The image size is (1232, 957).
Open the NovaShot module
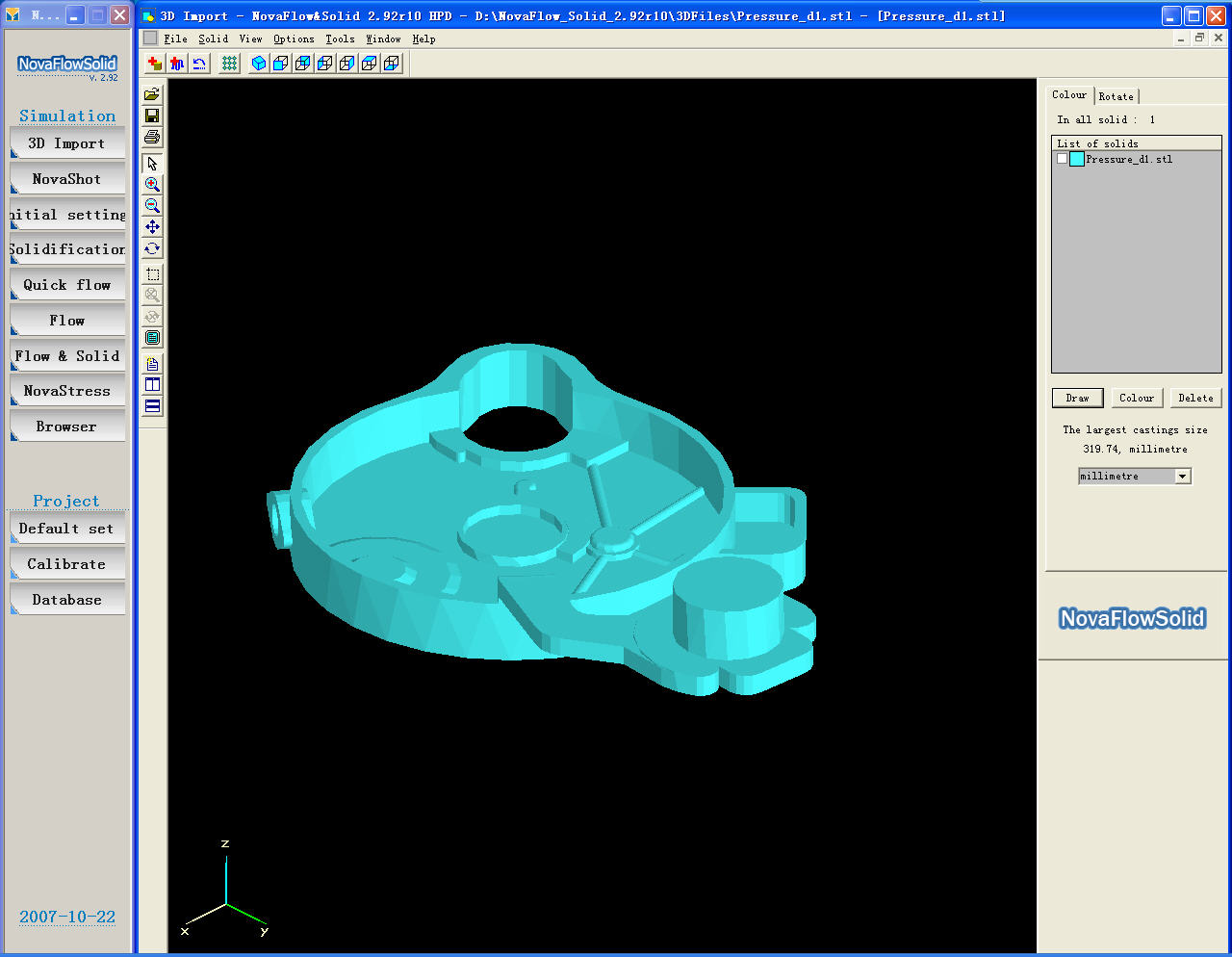[x=67, y=179]
